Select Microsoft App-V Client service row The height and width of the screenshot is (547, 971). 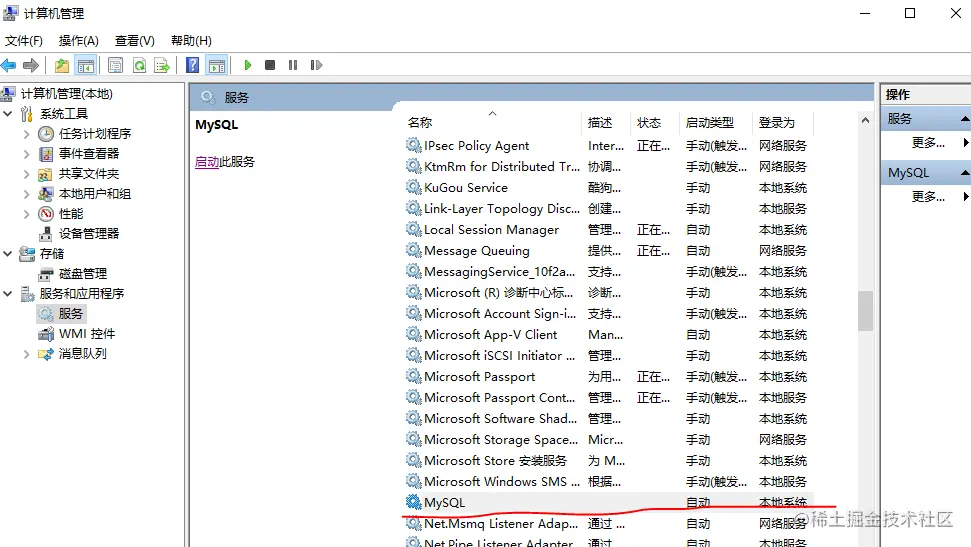click(x=608, y=335)
